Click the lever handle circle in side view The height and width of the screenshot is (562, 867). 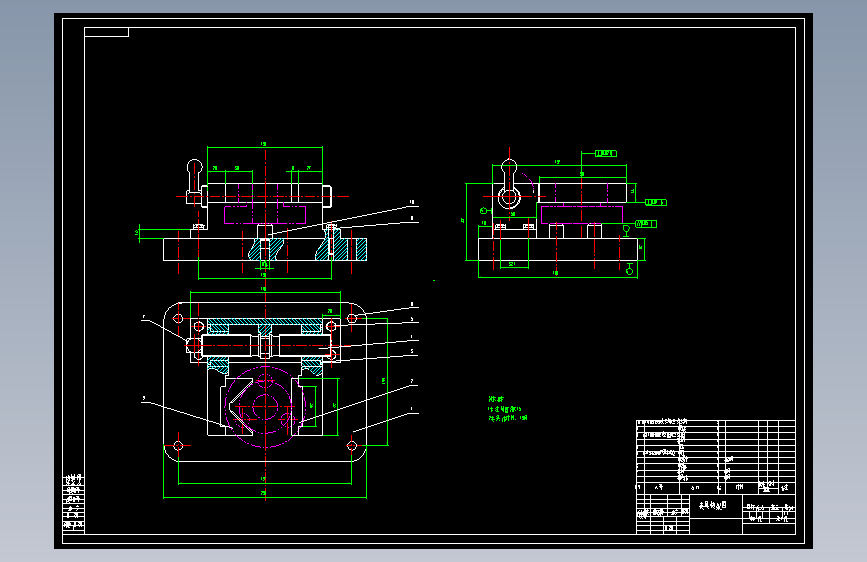tap(509, 196)
